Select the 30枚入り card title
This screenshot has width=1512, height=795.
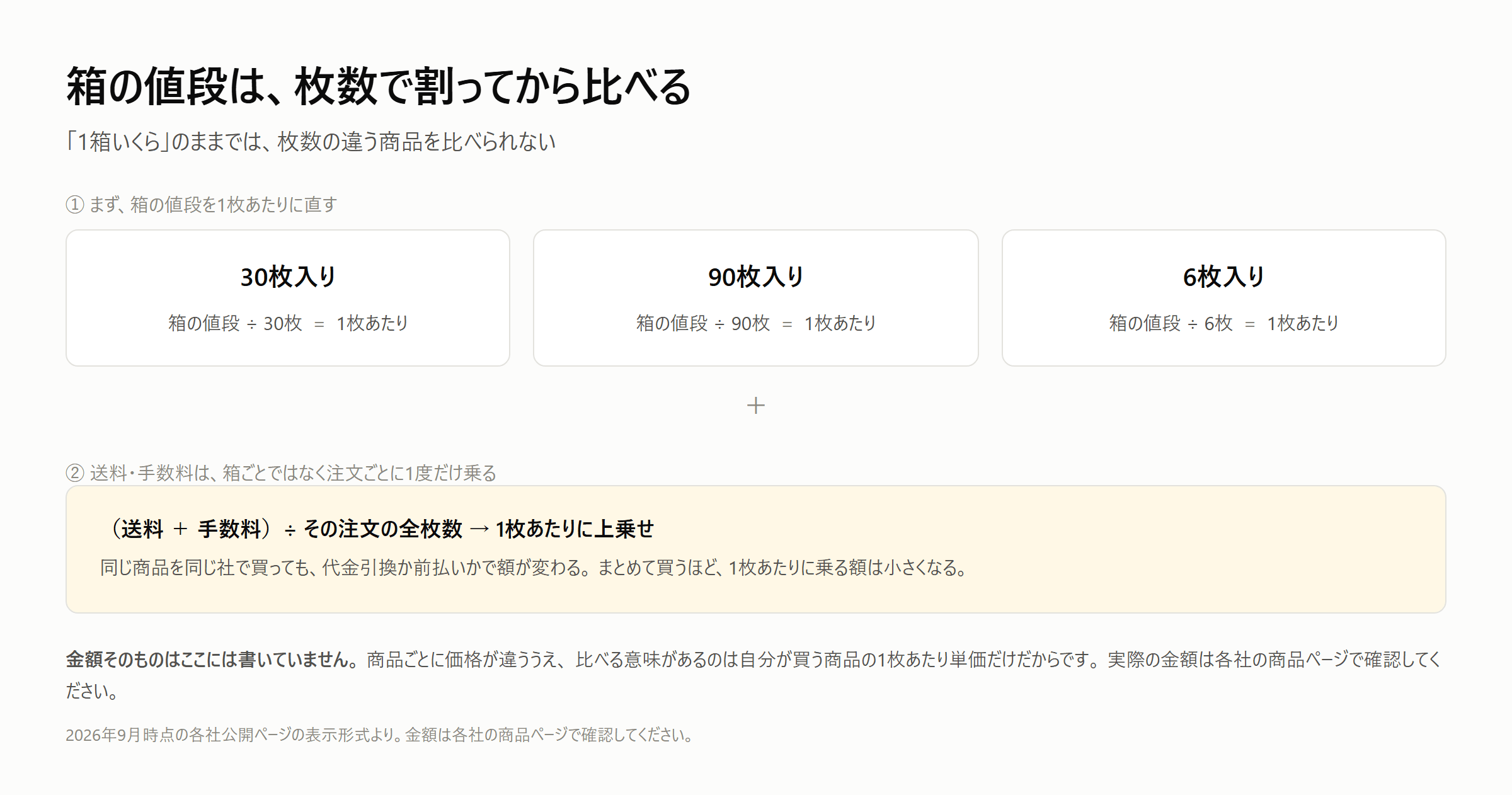[x=288, y=277]
